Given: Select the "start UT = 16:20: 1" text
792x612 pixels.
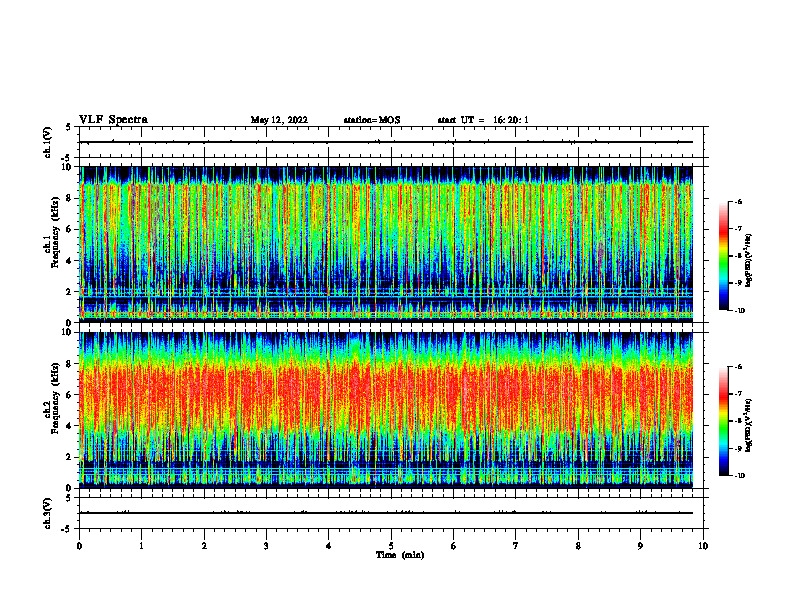Looking at the screenshot, I should click(x=483, y=120).
